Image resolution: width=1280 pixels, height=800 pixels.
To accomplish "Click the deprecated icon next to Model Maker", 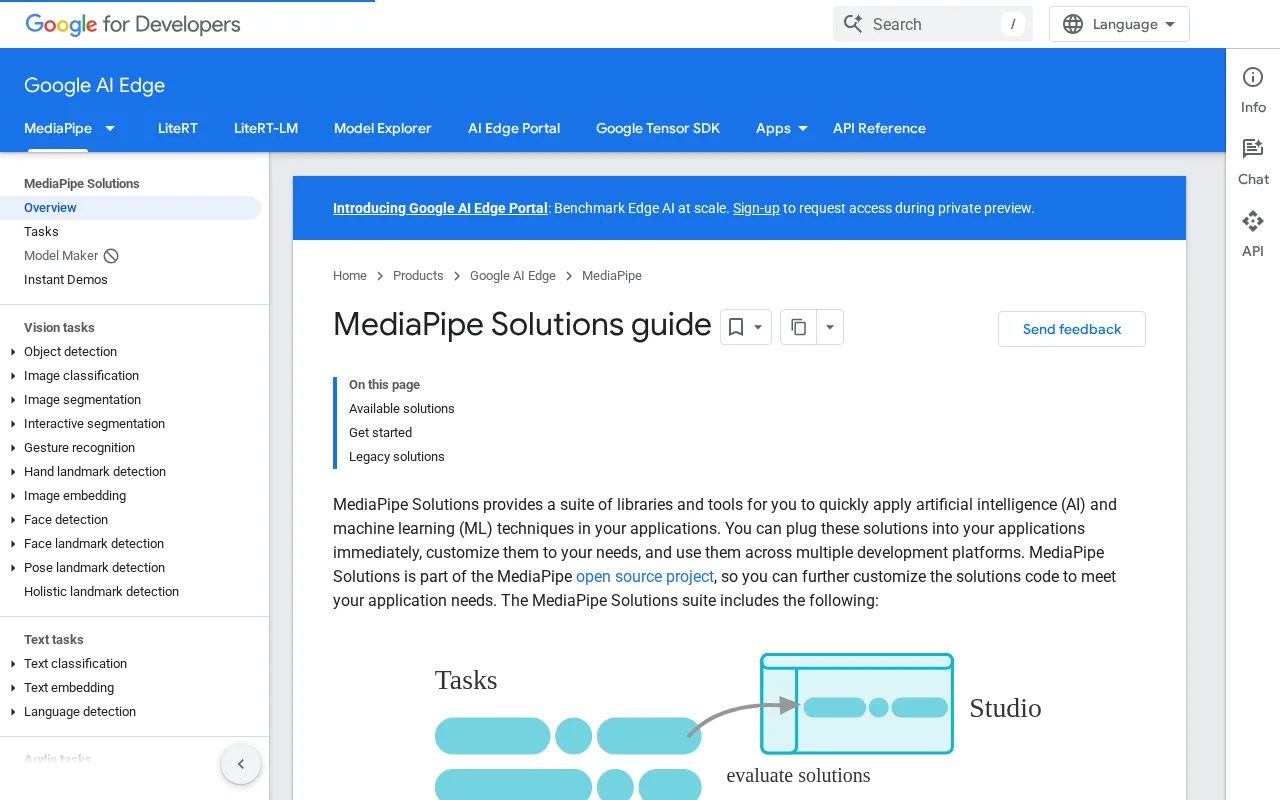I will 111,256.
